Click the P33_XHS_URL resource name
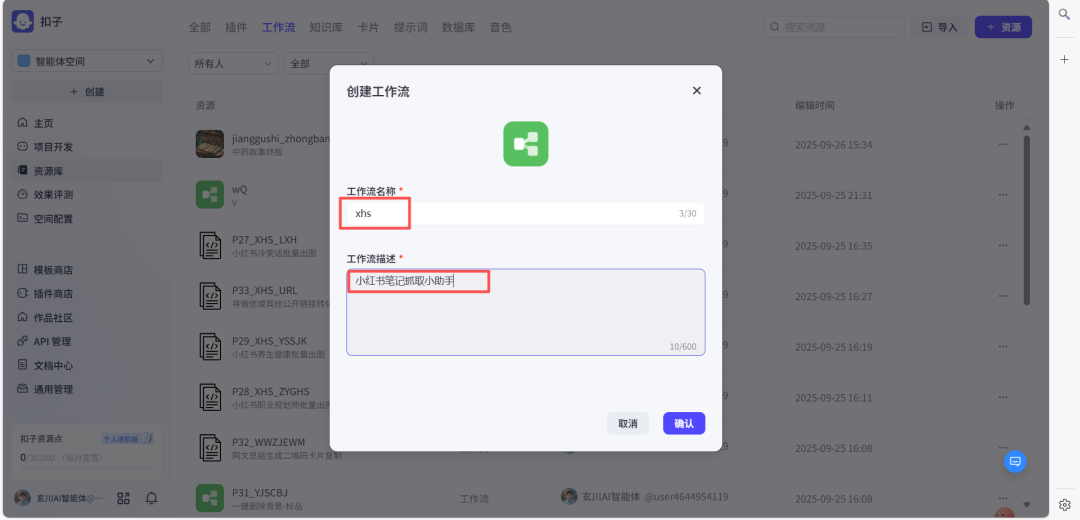 point(264,291)
